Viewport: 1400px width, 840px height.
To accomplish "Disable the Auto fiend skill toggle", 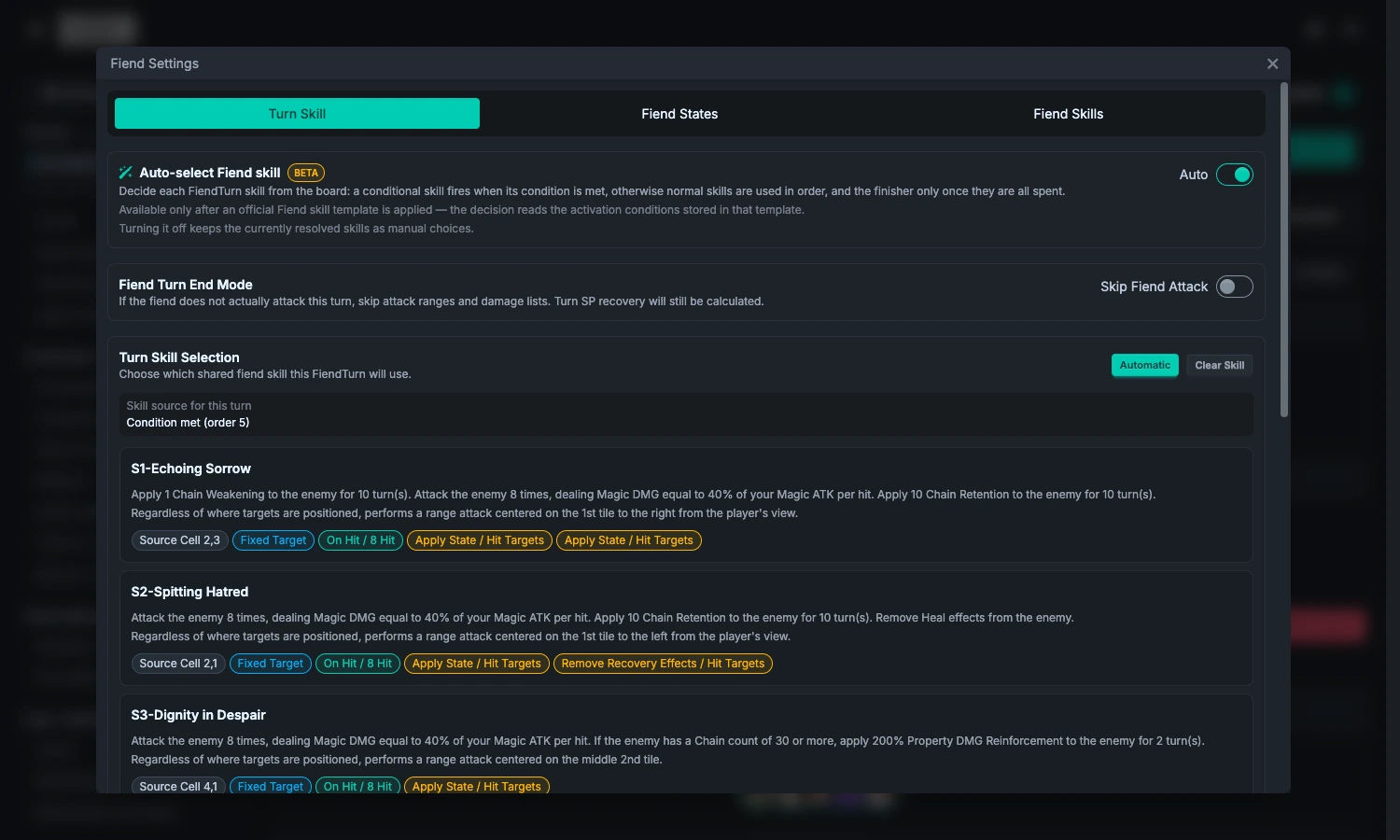I will (1234, 175).
